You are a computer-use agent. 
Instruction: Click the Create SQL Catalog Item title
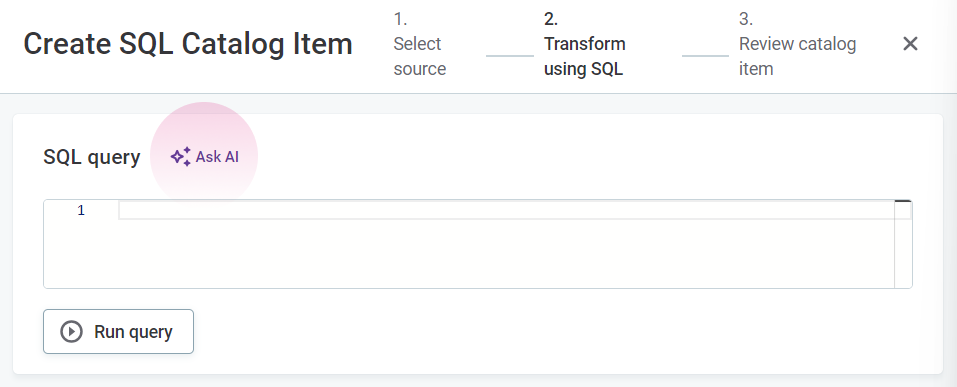click(x=188, y=44)
